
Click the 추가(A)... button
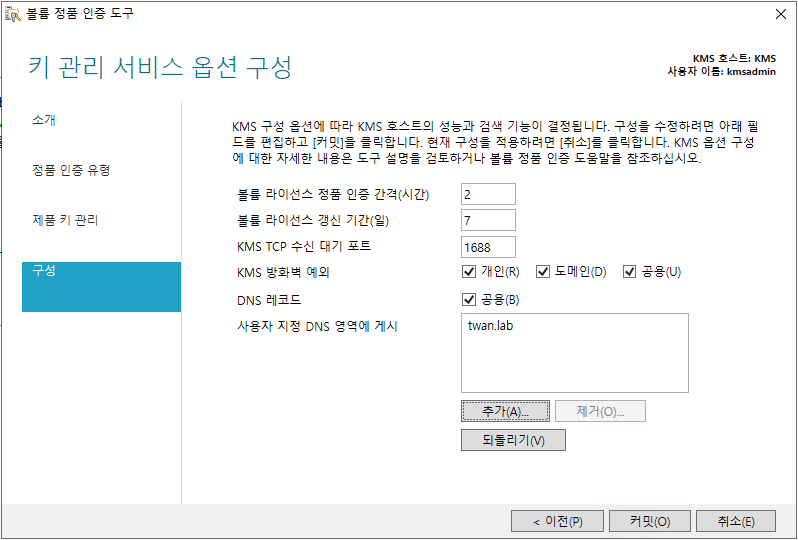click(x=505, y=411)
